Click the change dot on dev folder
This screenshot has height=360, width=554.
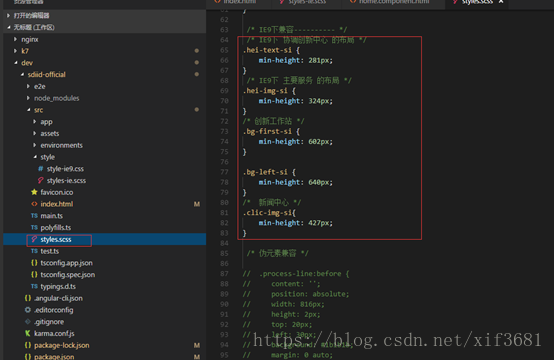(x=197, y=63)
